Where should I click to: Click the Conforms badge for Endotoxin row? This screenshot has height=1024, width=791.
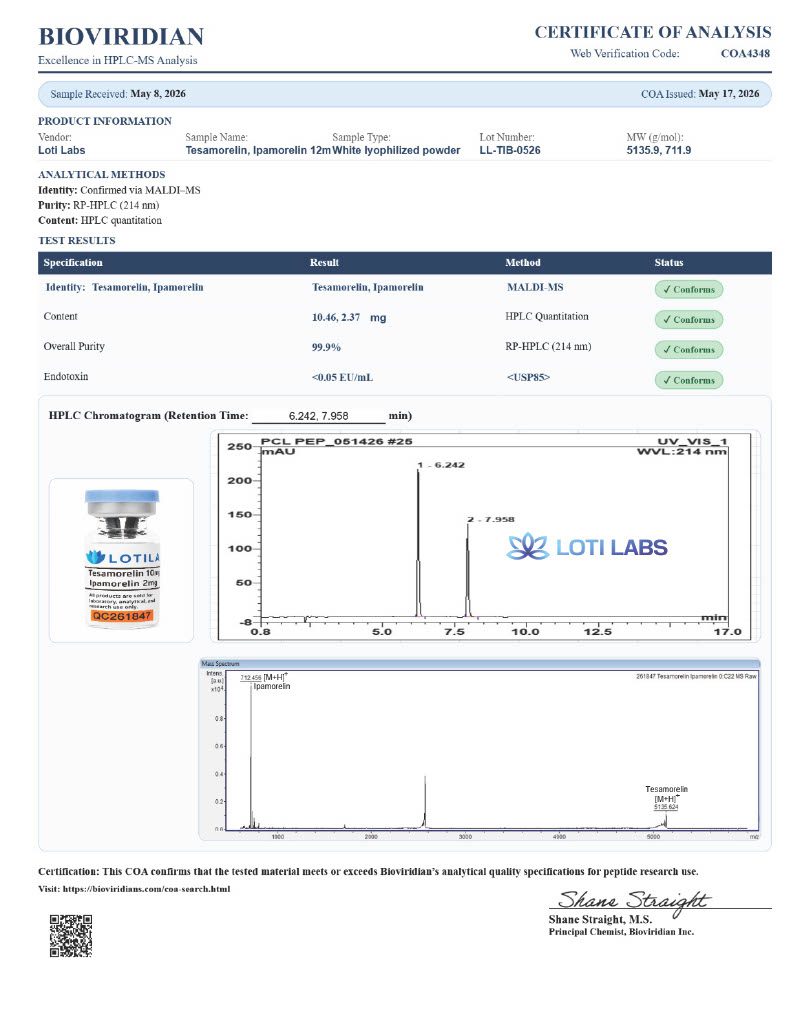coord(688,380)
